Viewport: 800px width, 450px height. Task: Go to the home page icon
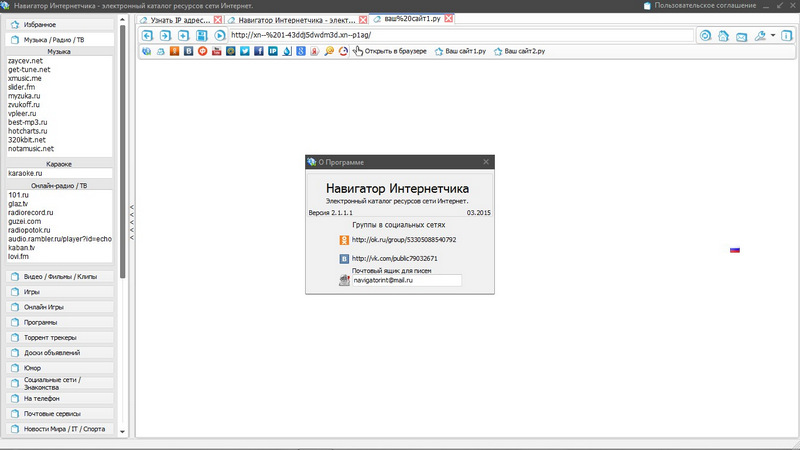coord(723,36)
